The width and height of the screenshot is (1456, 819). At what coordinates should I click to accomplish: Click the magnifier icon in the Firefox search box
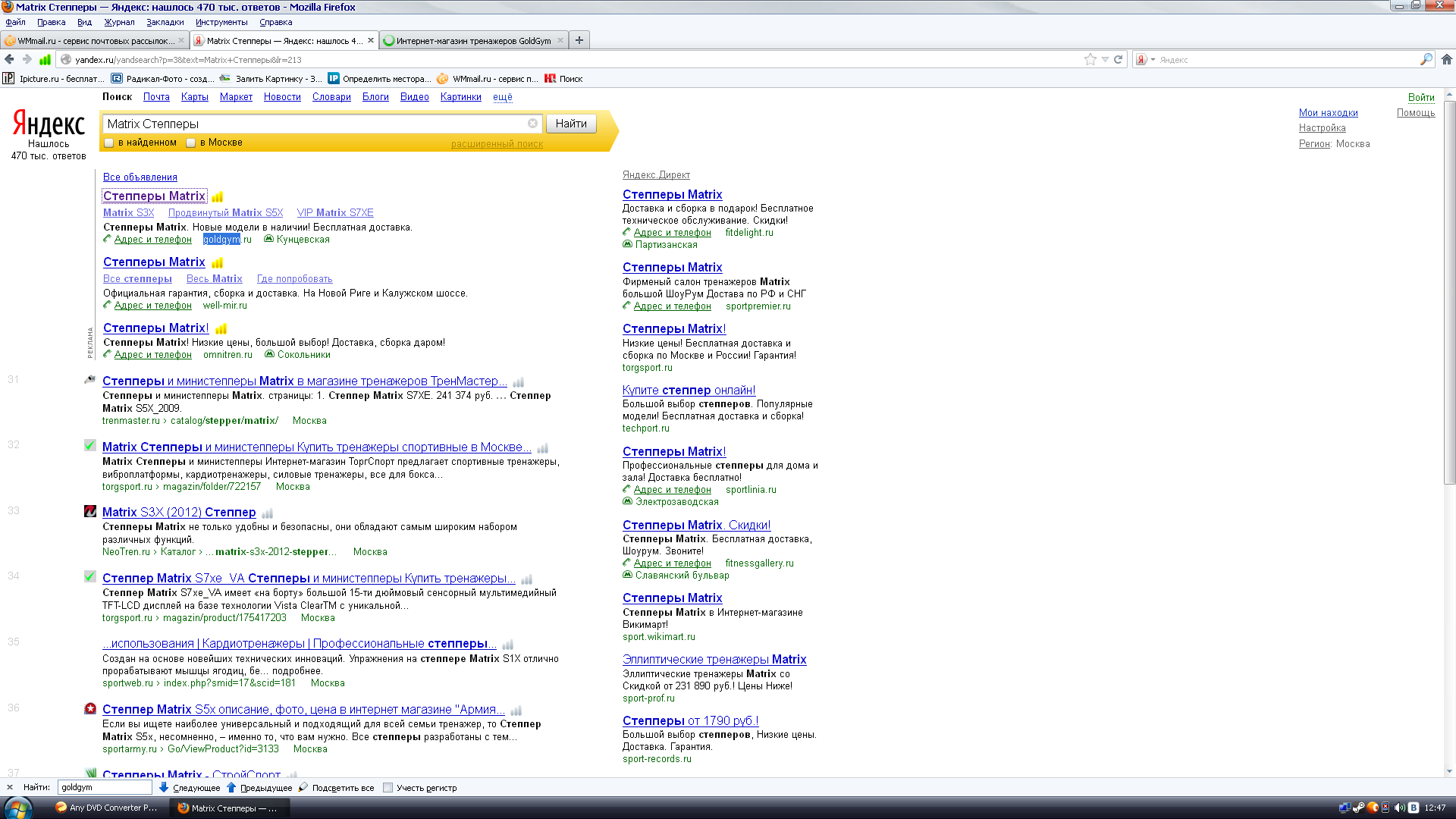click(1426, 59)
